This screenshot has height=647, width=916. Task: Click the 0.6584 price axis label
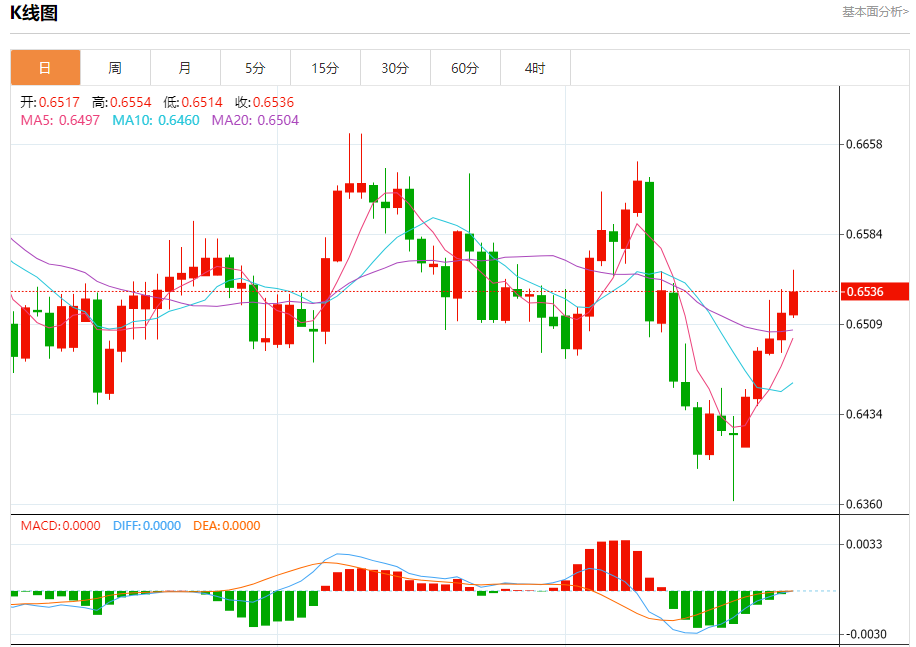click(x=864, y=234)
